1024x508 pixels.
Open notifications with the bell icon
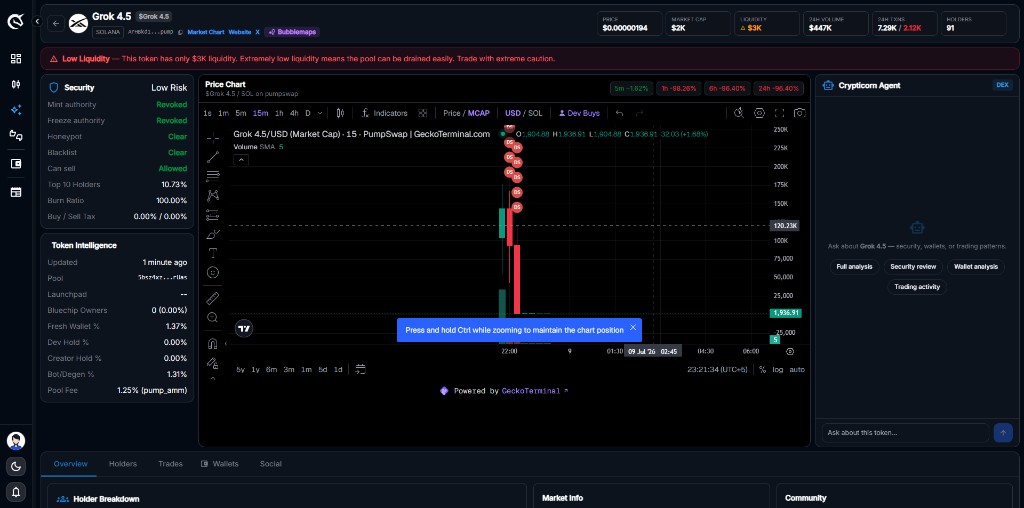[x=16, y=491]
